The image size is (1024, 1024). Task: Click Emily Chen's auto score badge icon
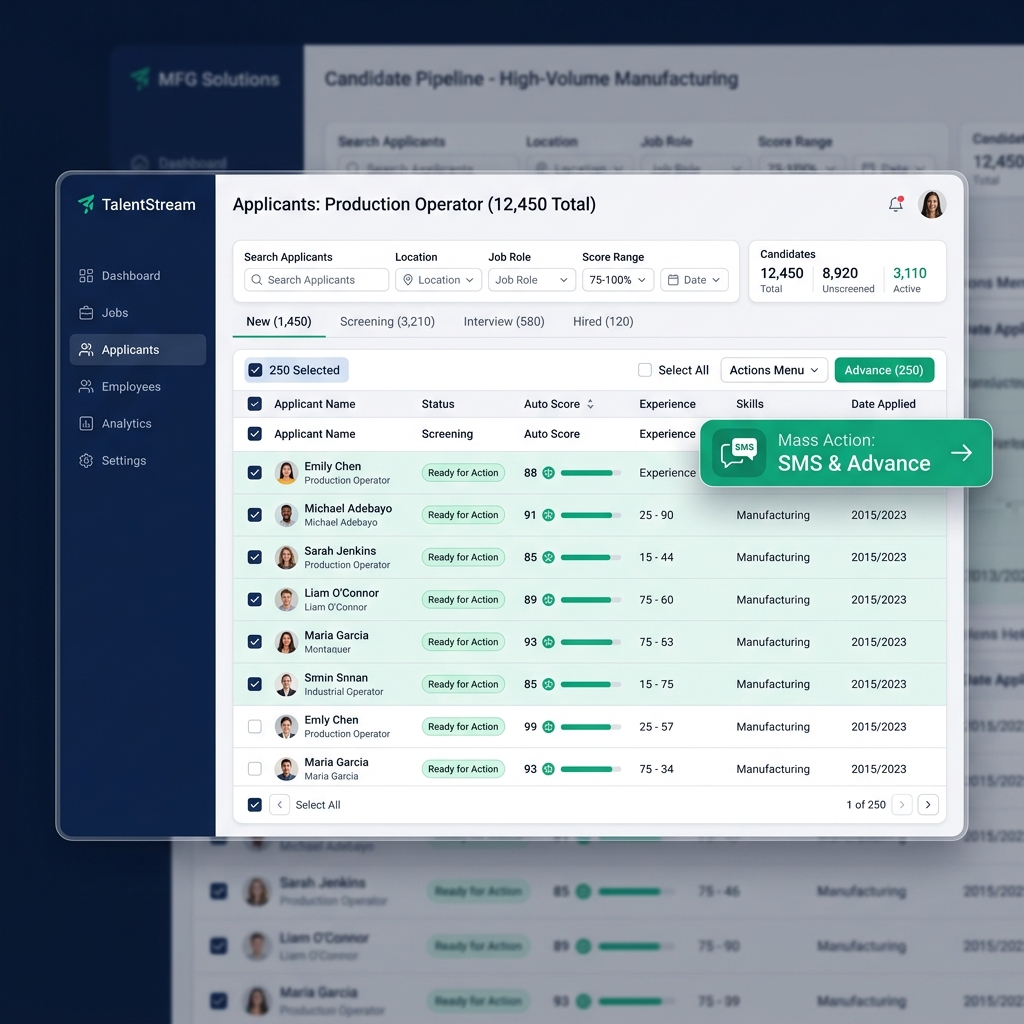[549, 473]
